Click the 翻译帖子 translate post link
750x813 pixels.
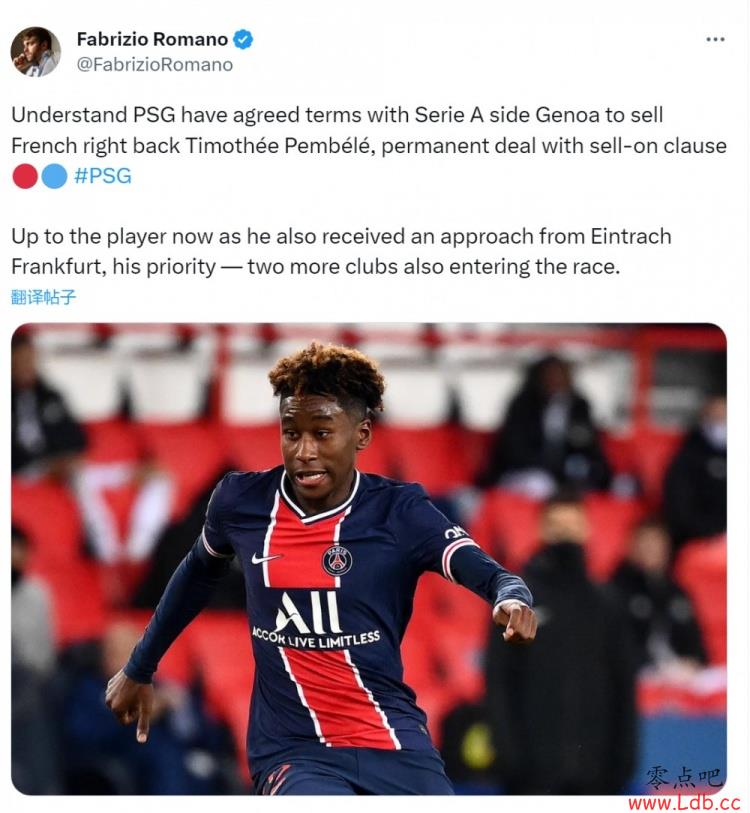pos(44,297)
